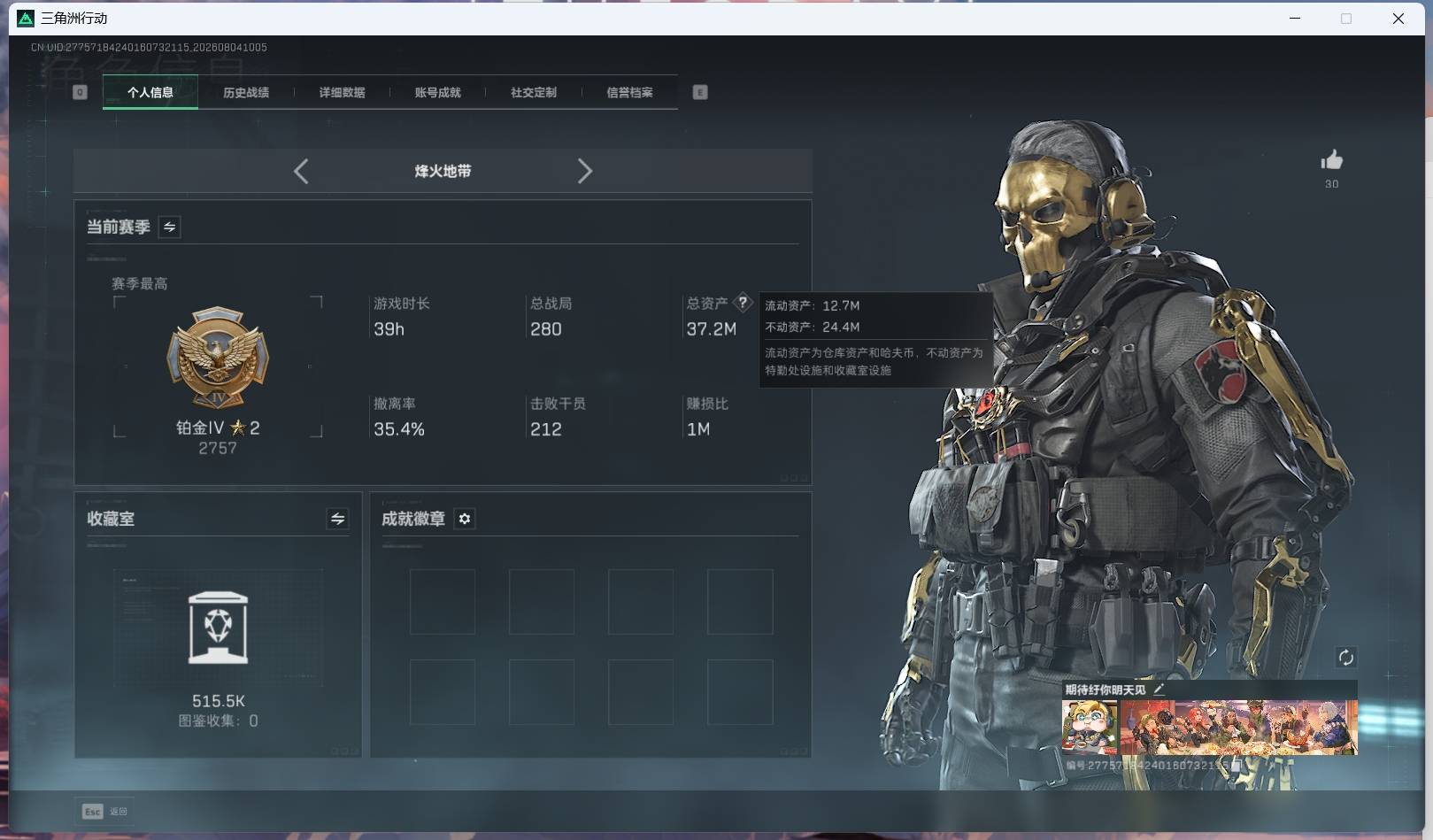Click the swap icon in 收藏室 panel
1433x840 pixels.
pyautogui.click(x=337, y=519)
